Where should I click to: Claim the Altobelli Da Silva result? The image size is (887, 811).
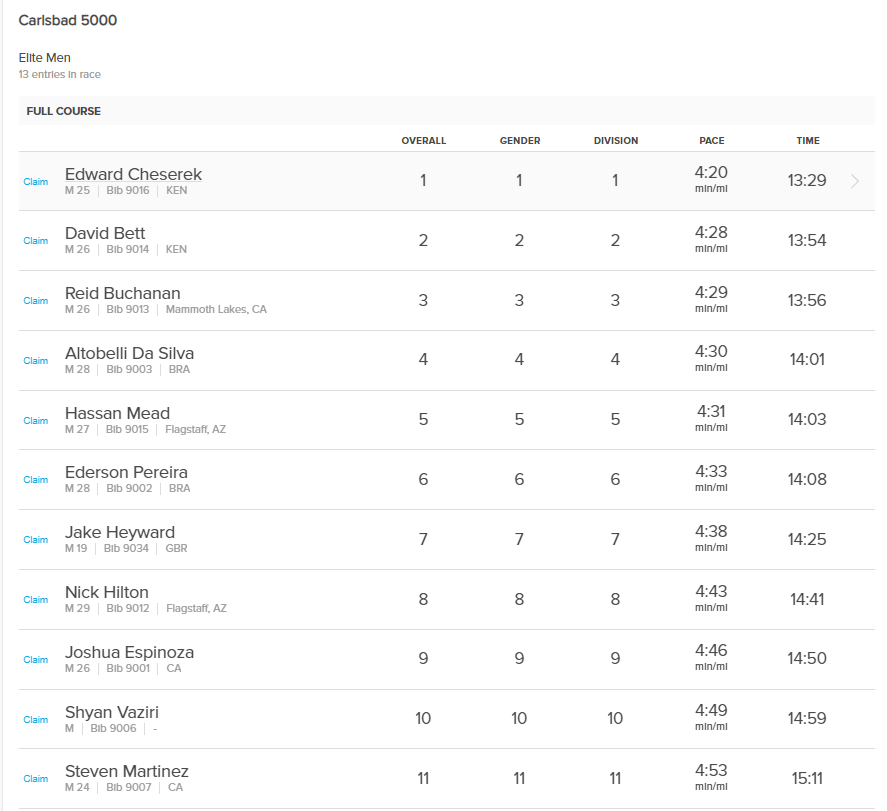point(36,361)
